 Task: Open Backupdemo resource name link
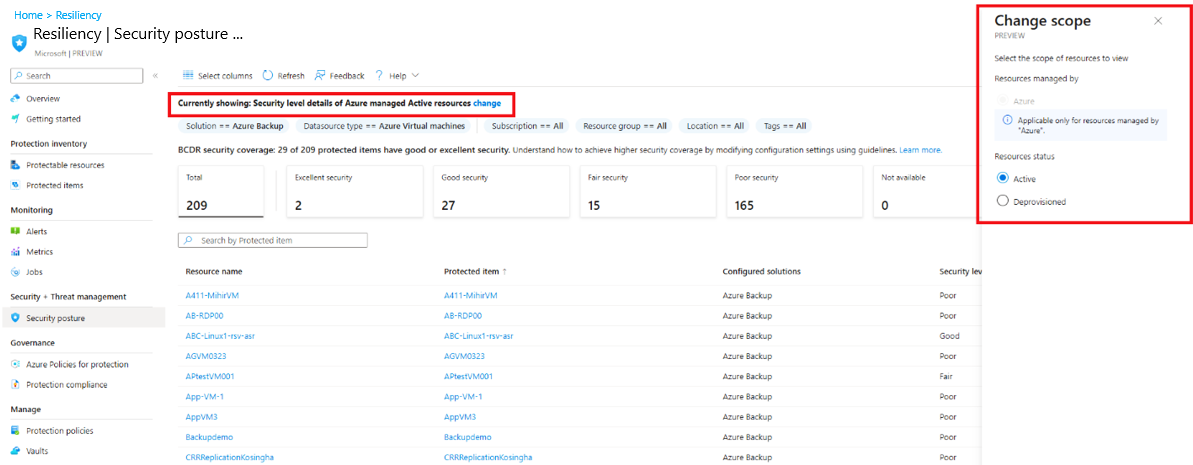210,438
